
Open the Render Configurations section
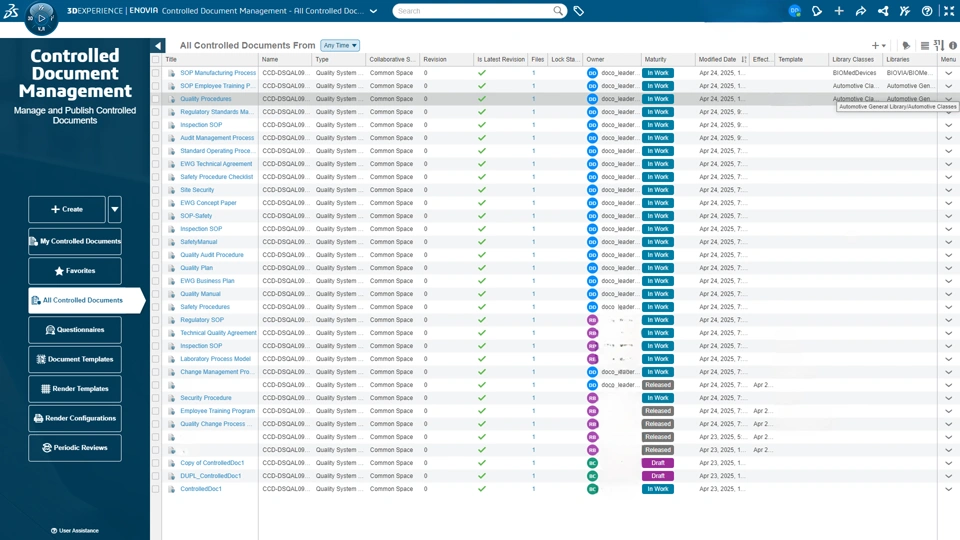[75, 418]
